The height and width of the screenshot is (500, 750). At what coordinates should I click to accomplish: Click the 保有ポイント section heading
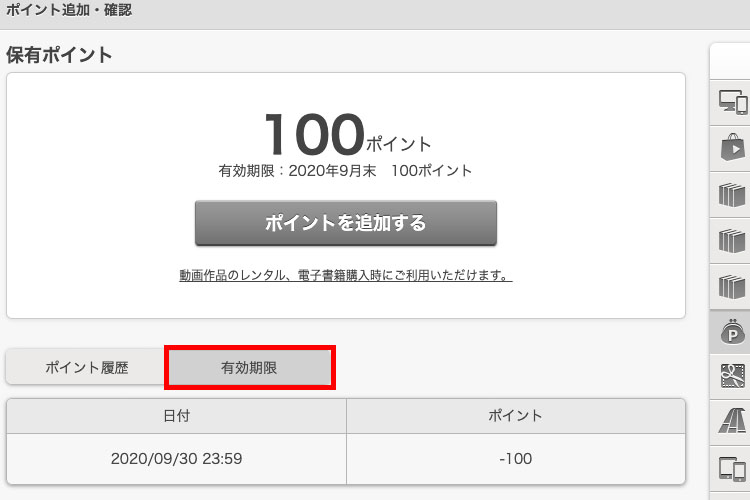pyautogui.click(x=59, y=55)
